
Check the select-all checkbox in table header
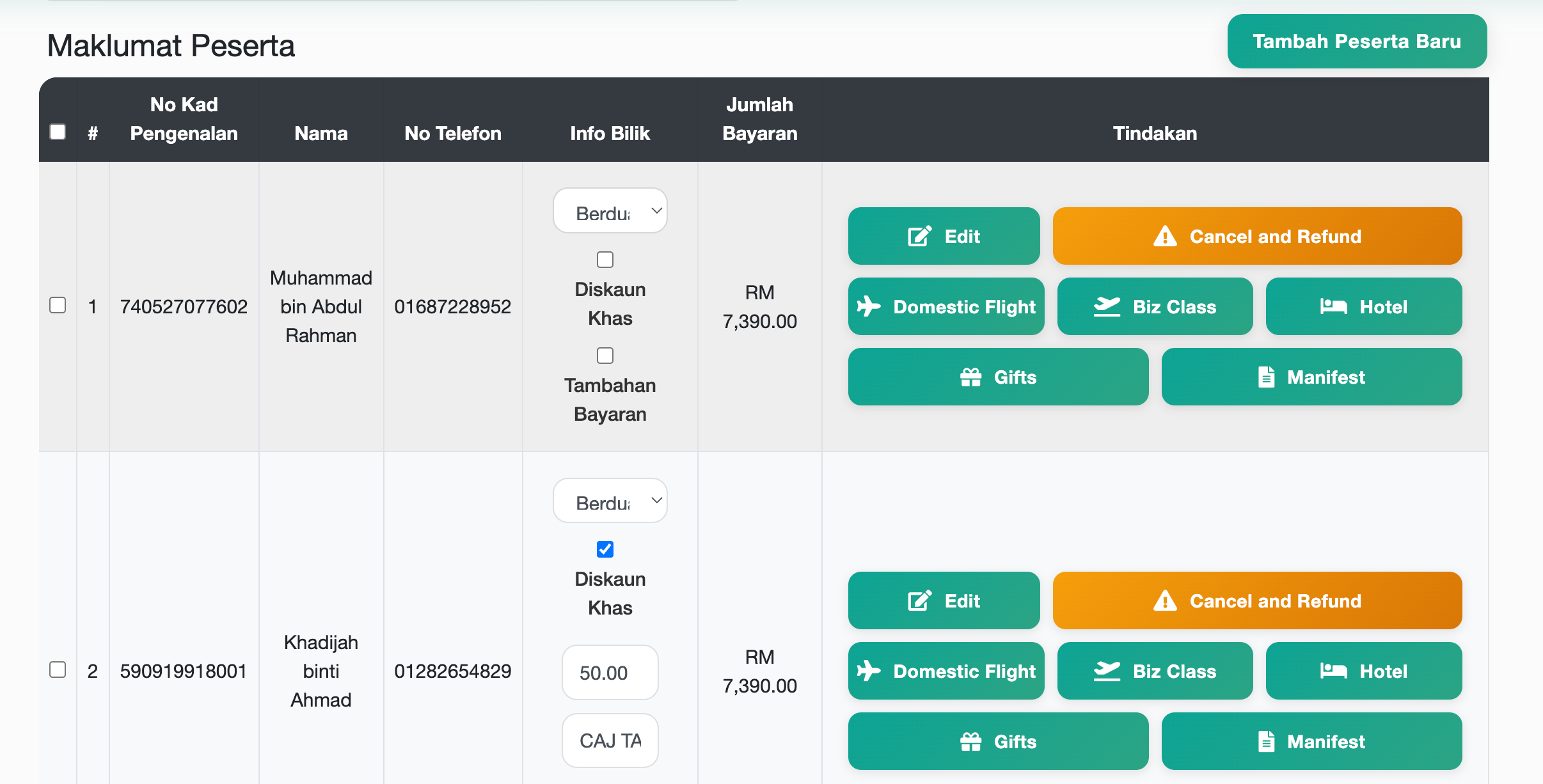click(x=58, y=132)
